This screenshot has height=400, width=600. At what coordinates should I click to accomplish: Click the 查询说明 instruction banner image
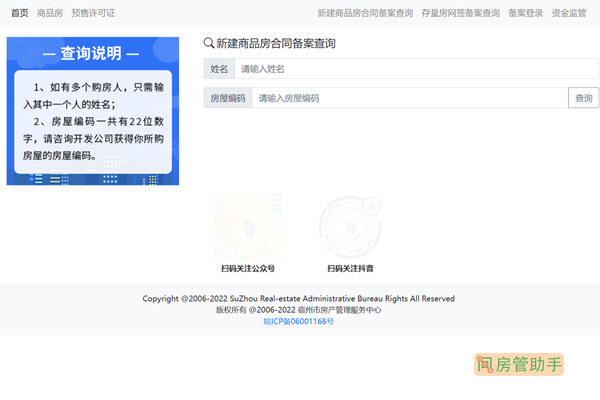[x=93, y=111]
